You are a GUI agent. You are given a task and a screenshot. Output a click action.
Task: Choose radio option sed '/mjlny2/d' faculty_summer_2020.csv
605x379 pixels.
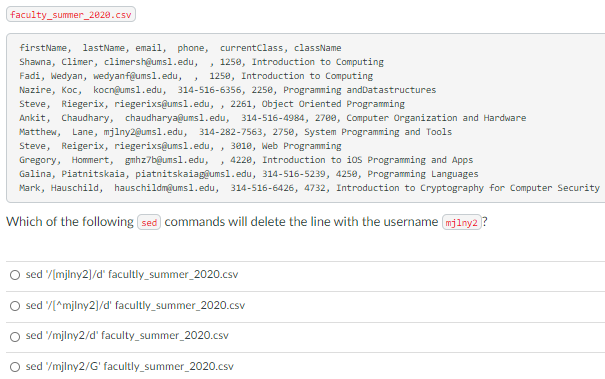15,337
